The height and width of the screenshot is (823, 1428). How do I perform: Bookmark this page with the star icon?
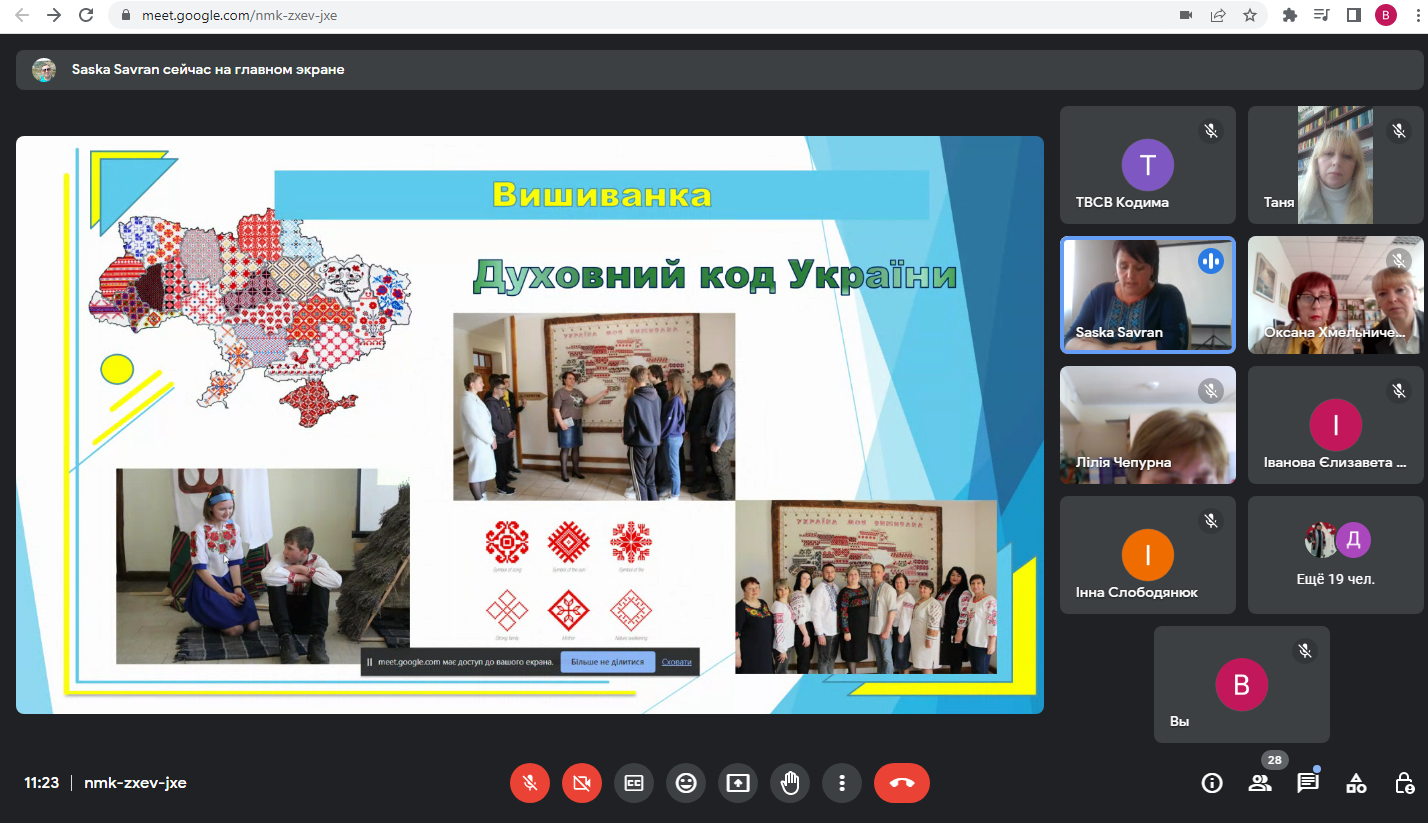pos(1249,15)
